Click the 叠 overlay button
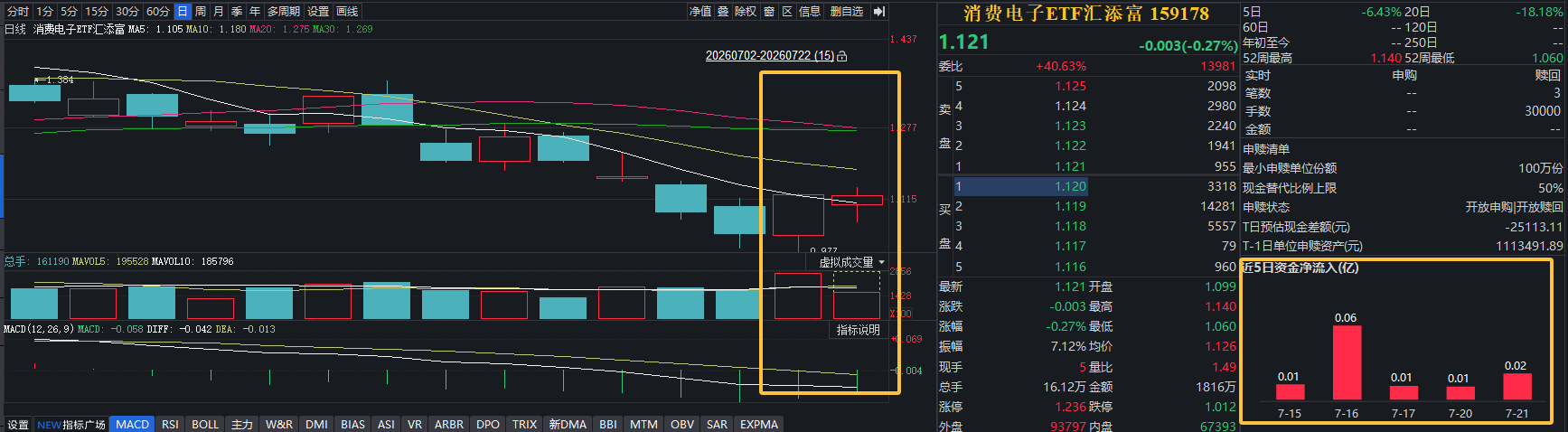Viewport: 1568px width, 432px height. [x=723, y=11]
